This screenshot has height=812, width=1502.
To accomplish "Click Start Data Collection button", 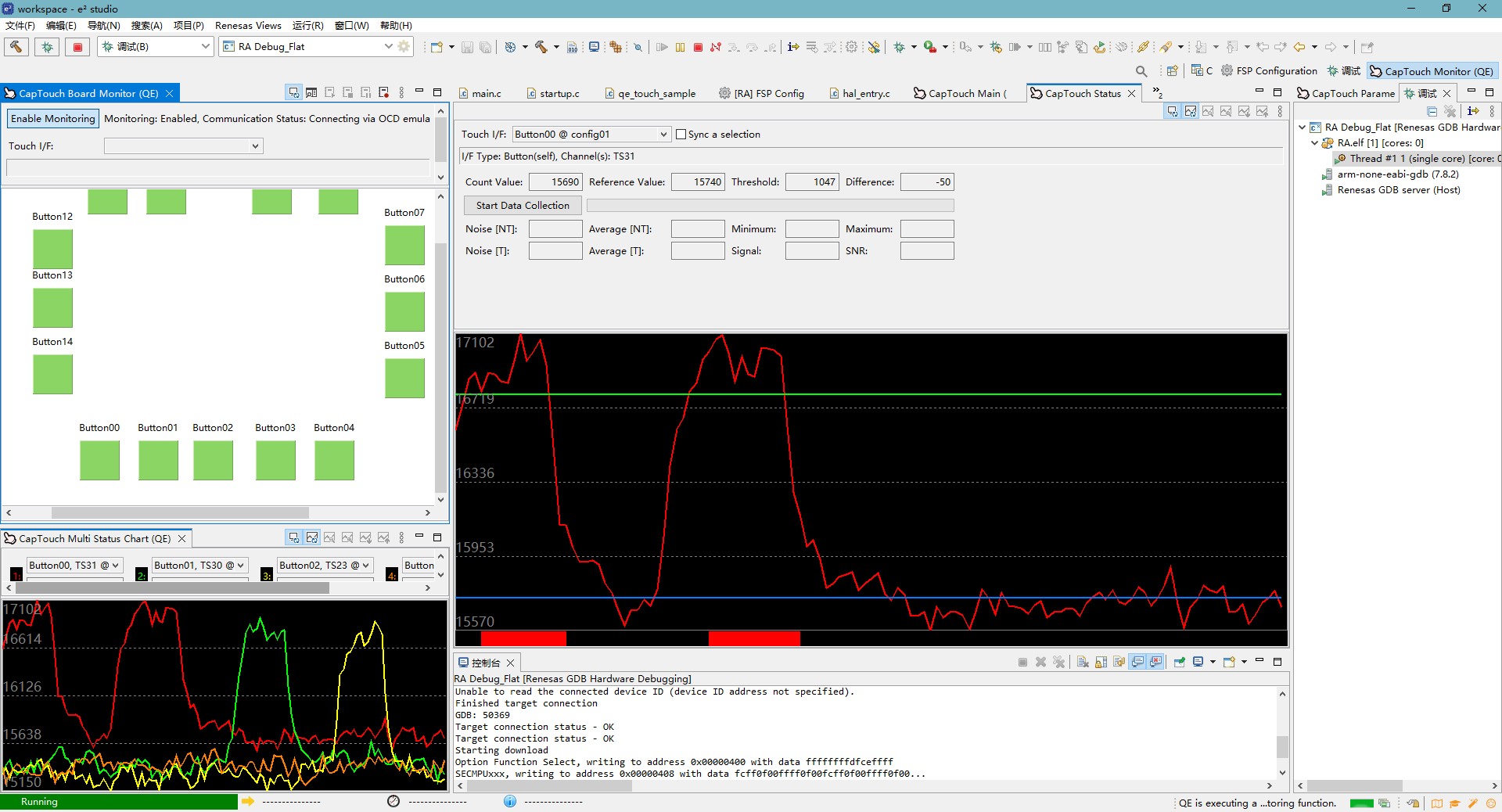I will coord(523,206).
